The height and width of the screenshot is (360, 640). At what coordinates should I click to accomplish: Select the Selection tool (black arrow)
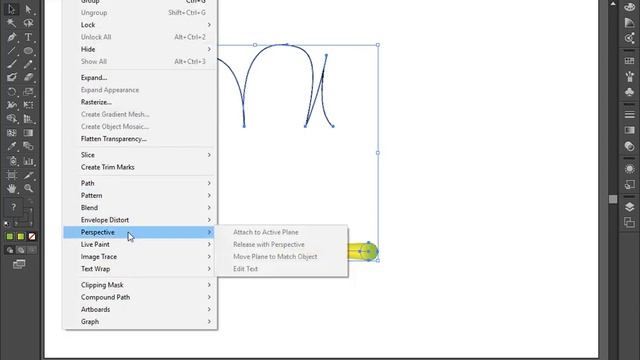pos(11,9)
